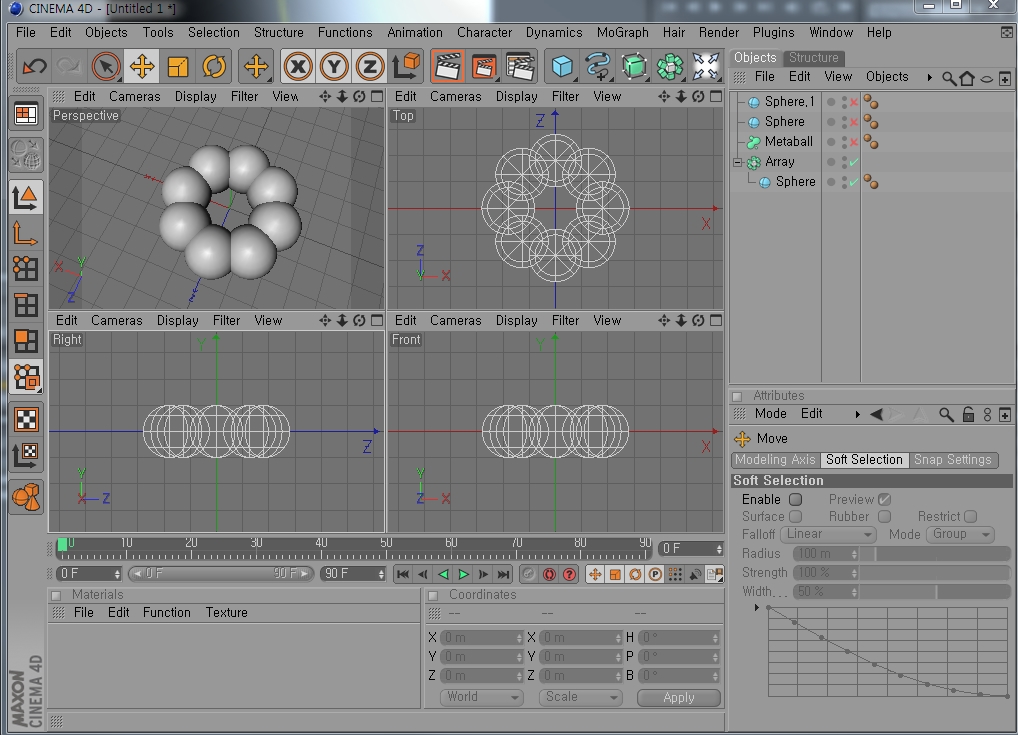Toggle the Metaball enable red X

point(854,142)
